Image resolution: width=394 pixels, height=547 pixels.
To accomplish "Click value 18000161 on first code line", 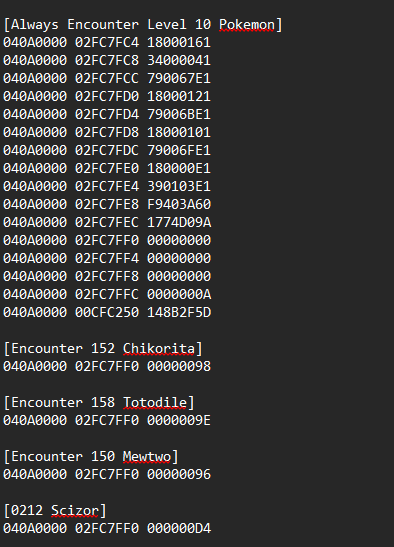I will click(179, 43).
